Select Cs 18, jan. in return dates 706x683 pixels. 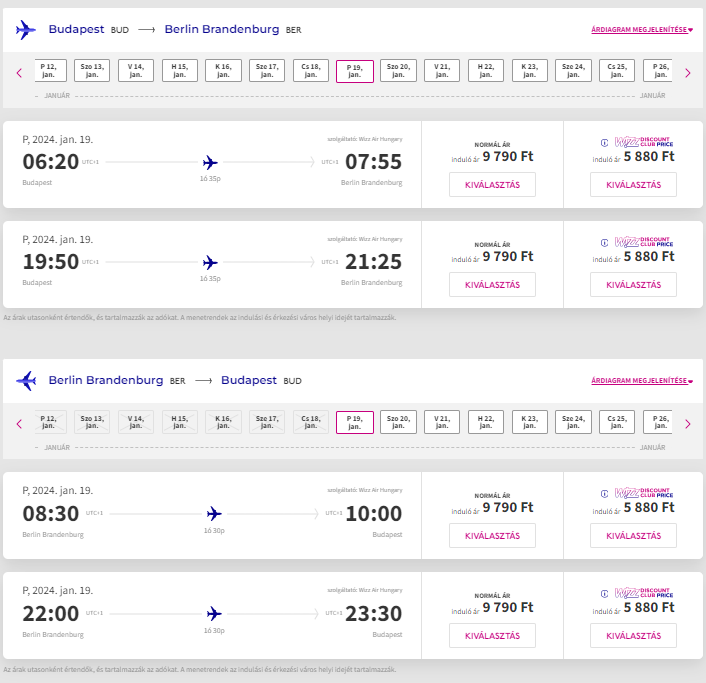pos(311,422)
